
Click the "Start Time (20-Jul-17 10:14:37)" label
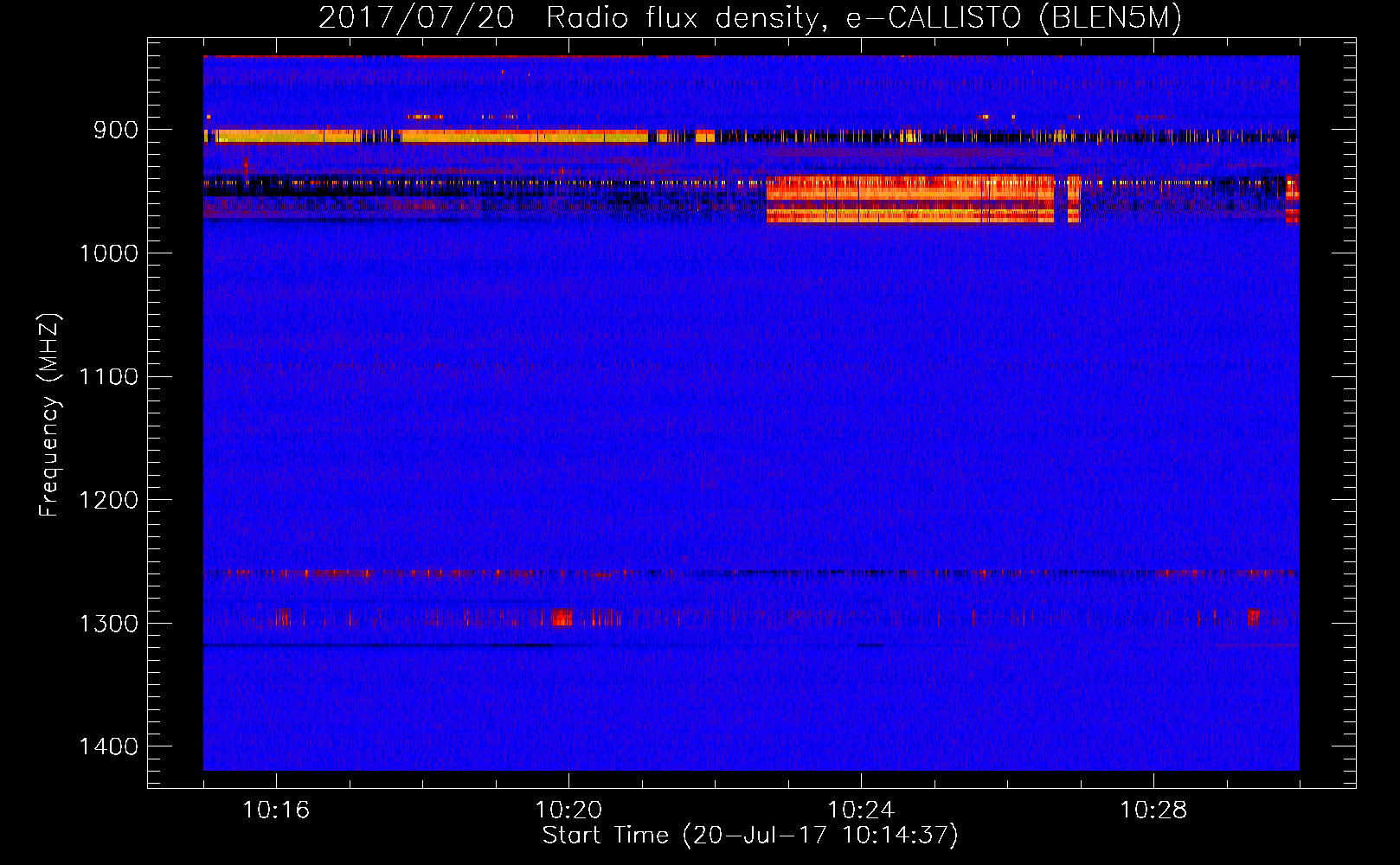(x=750, y=836)
